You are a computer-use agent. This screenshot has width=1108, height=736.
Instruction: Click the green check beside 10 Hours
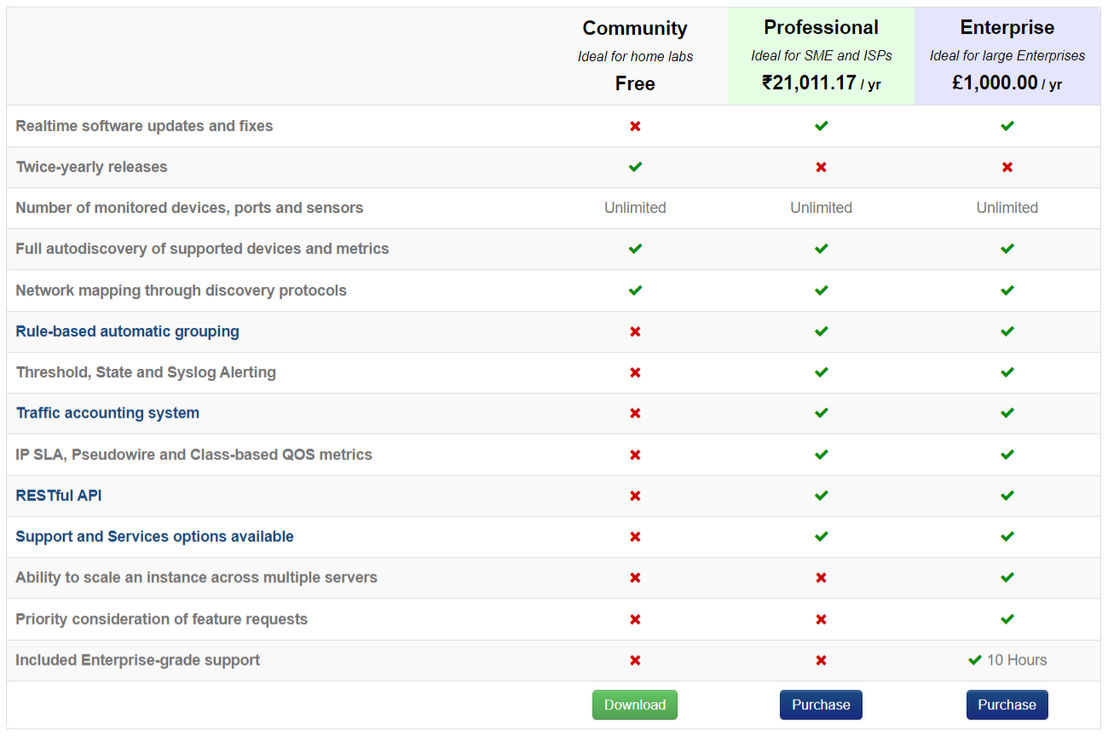(x=975, y=660)
